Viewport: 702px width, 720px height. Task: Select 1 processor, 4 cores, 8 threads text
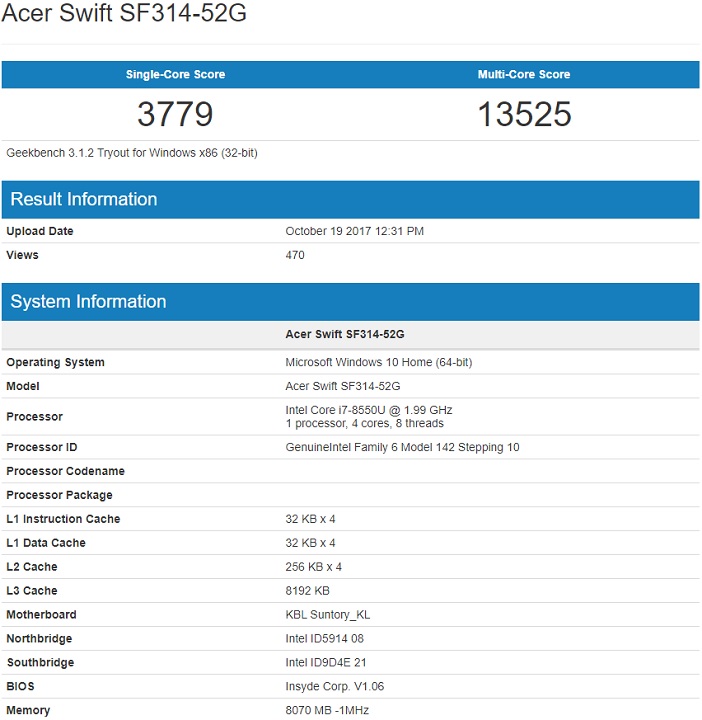365,423
